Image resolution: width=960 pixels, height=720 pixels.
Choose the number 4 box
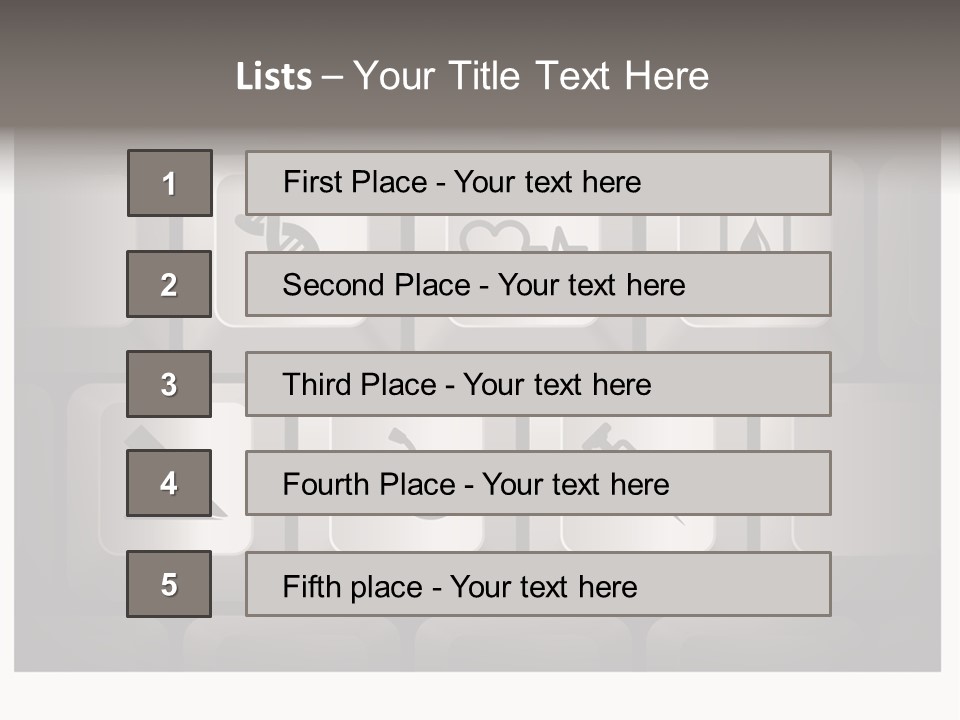tap(169, 483)
